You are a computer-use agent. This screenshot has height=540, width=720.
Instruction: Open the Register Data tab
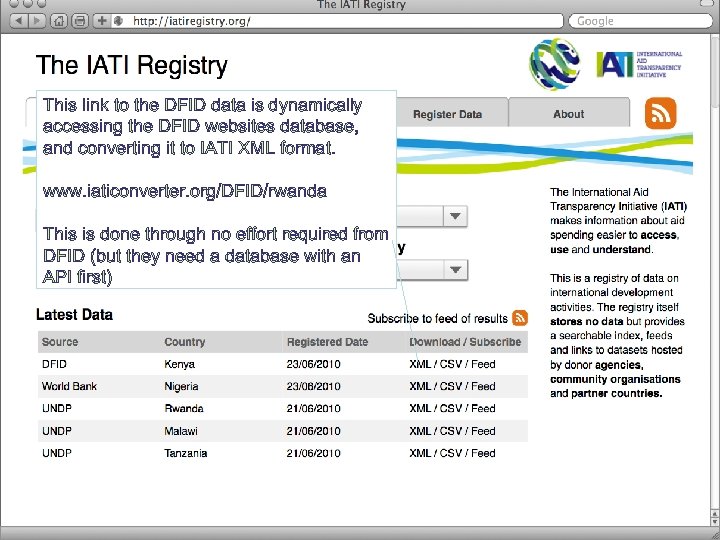point(447,114)
